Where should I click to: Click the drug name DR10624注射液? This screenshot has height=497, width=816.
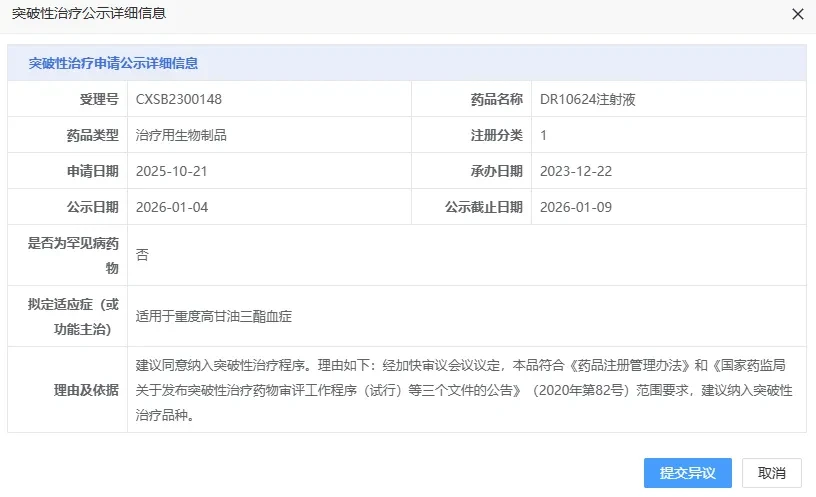pos(588,99)
